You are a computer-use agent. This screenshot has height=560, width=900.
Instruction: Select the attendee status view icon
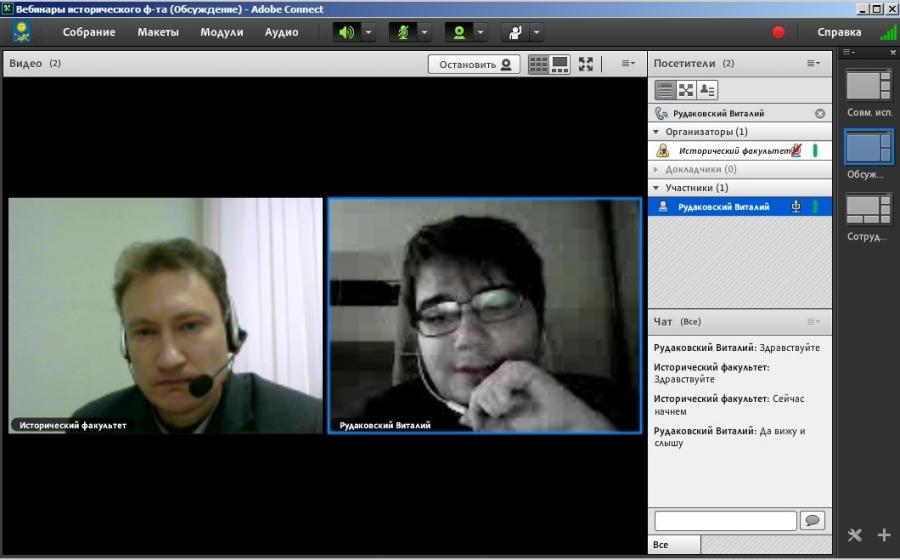click(707, 90)
